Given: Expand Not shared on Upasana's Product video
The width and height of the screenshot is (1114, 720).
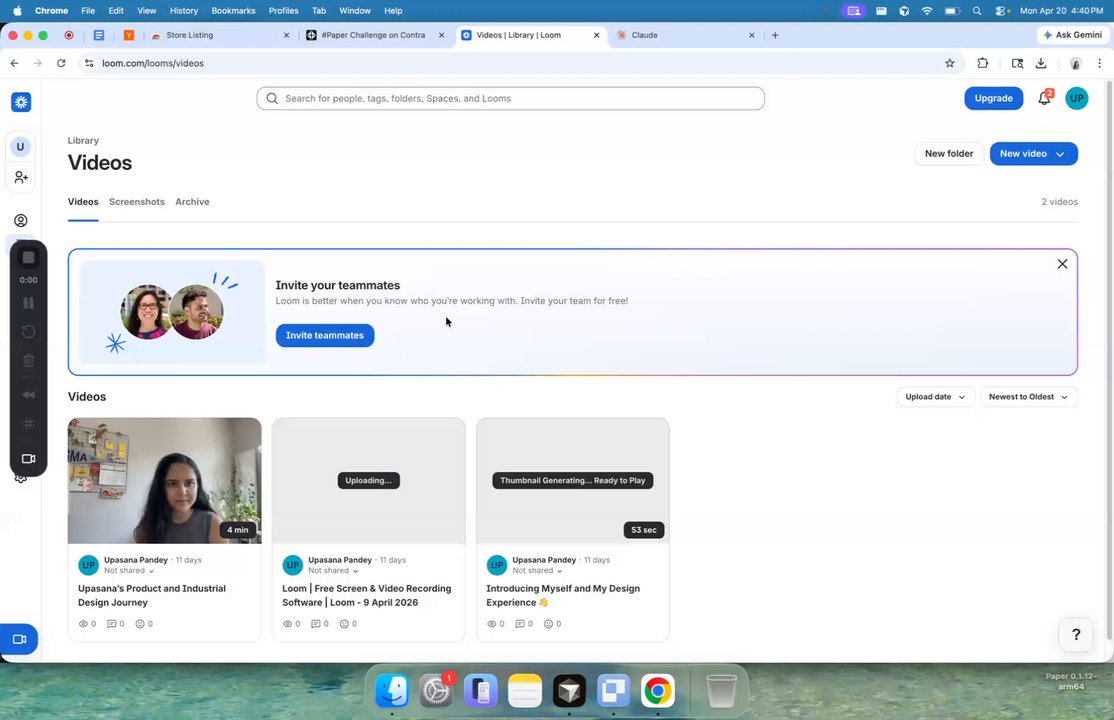Looking at the screenshot, I should [x=129, y=571].
